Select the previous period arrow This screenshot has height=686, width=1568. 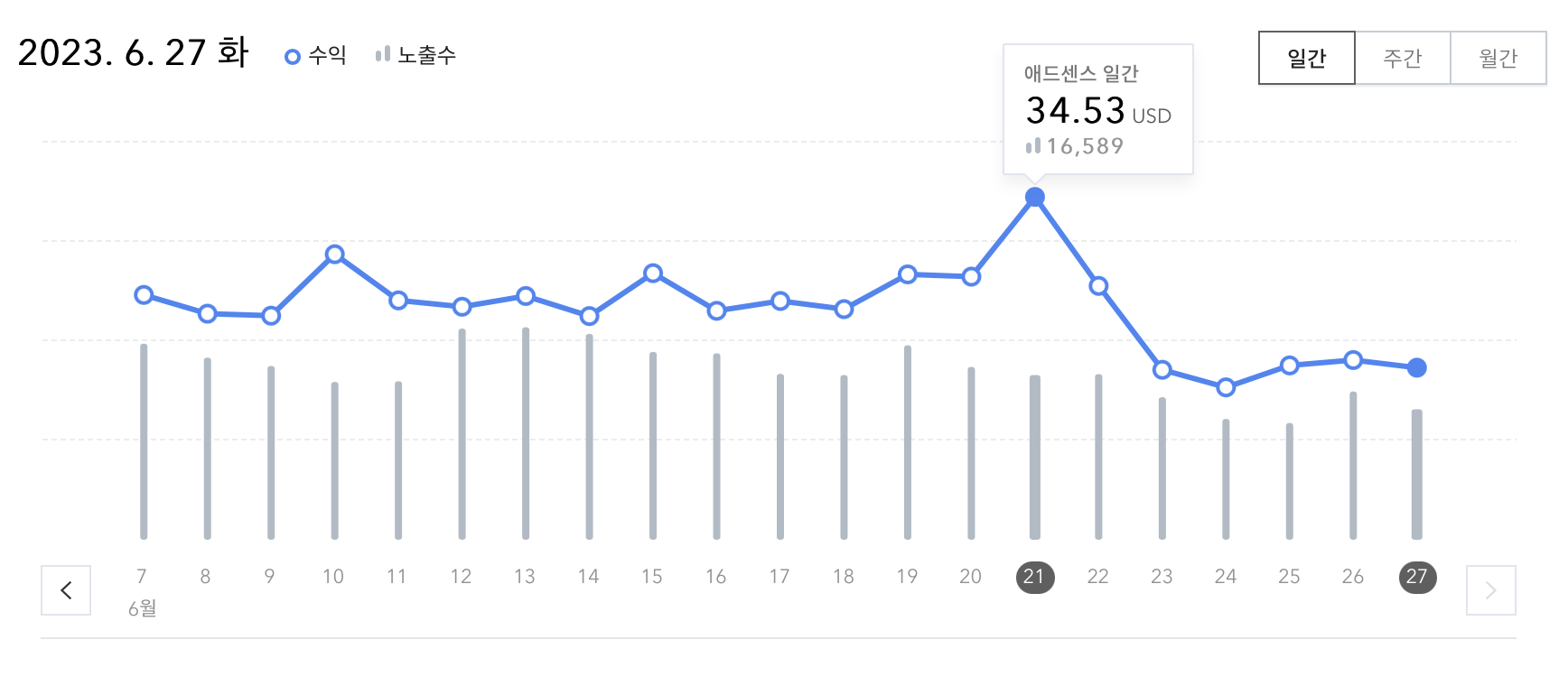[x=66, y=590]
